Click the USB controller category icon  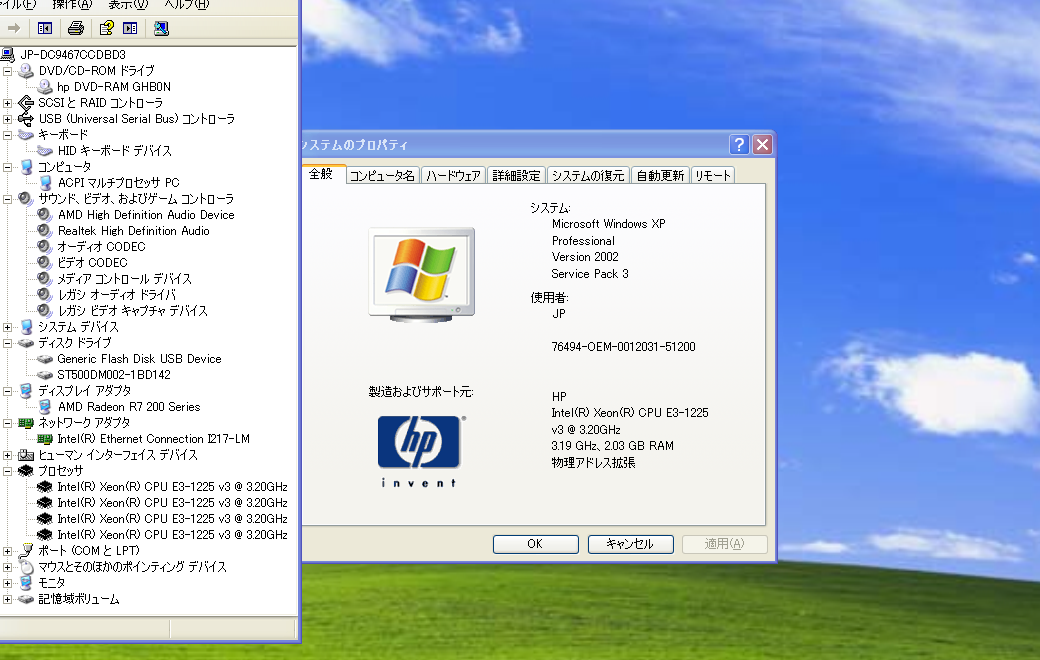pos(26,119)
